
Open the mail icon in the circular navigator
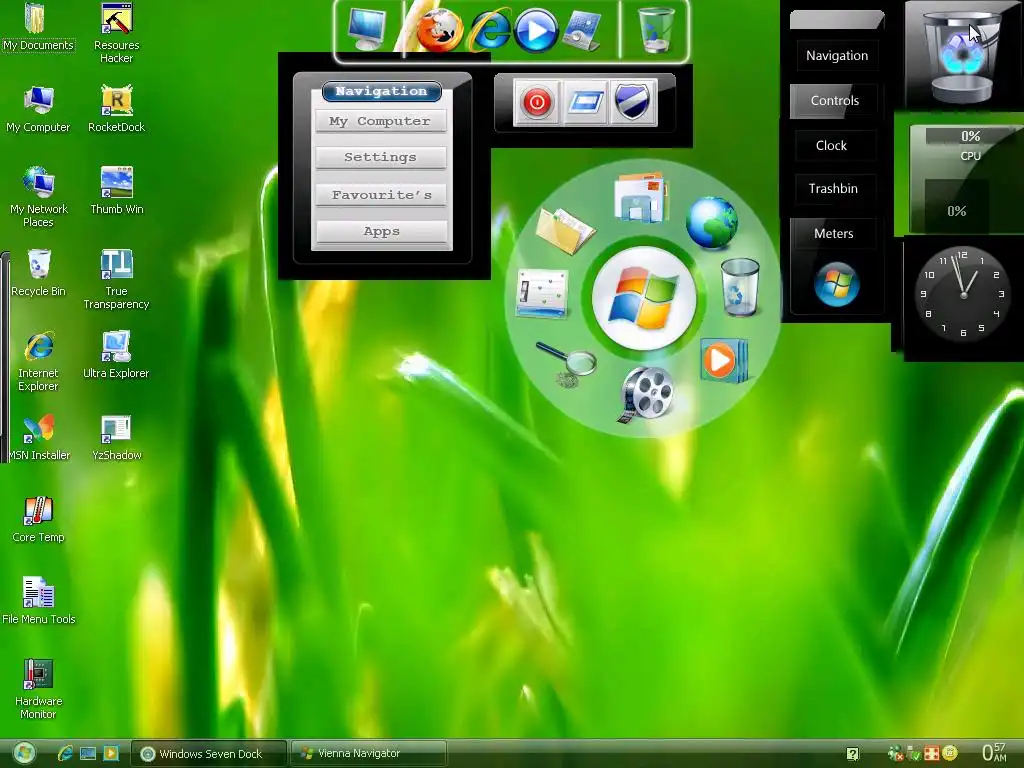[641, 197]
